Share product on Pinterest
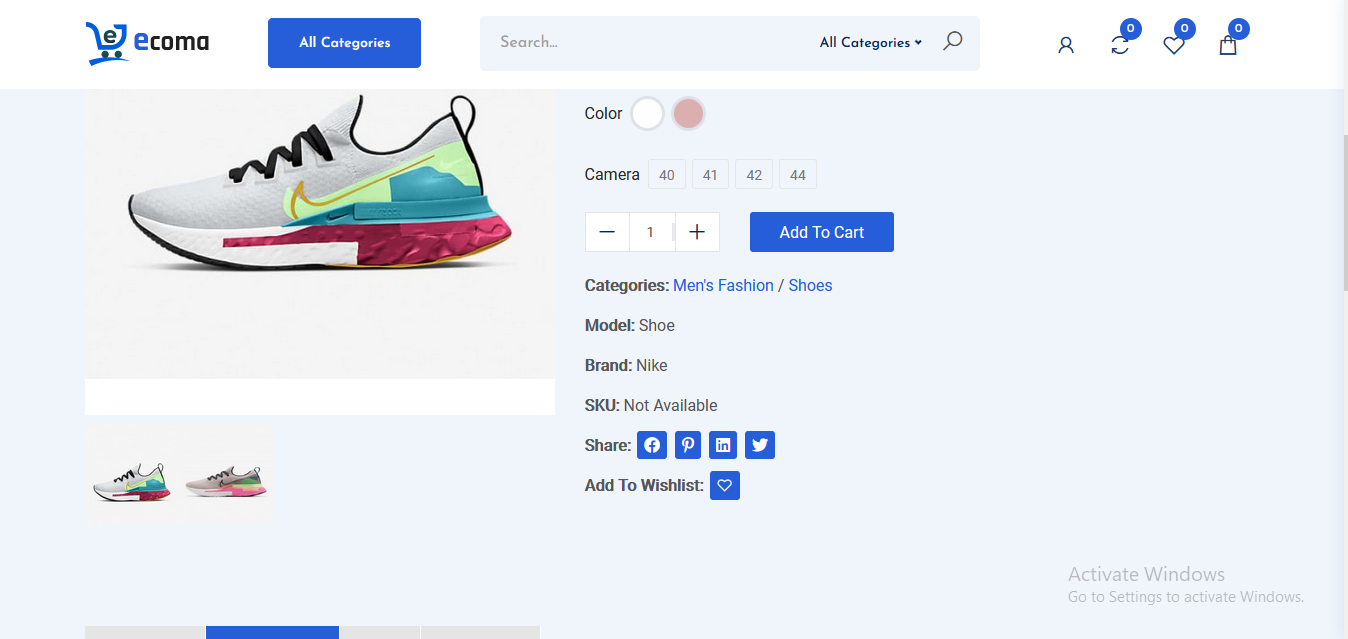This screenshot has width=1348, height=639. [x=688, y=445]
